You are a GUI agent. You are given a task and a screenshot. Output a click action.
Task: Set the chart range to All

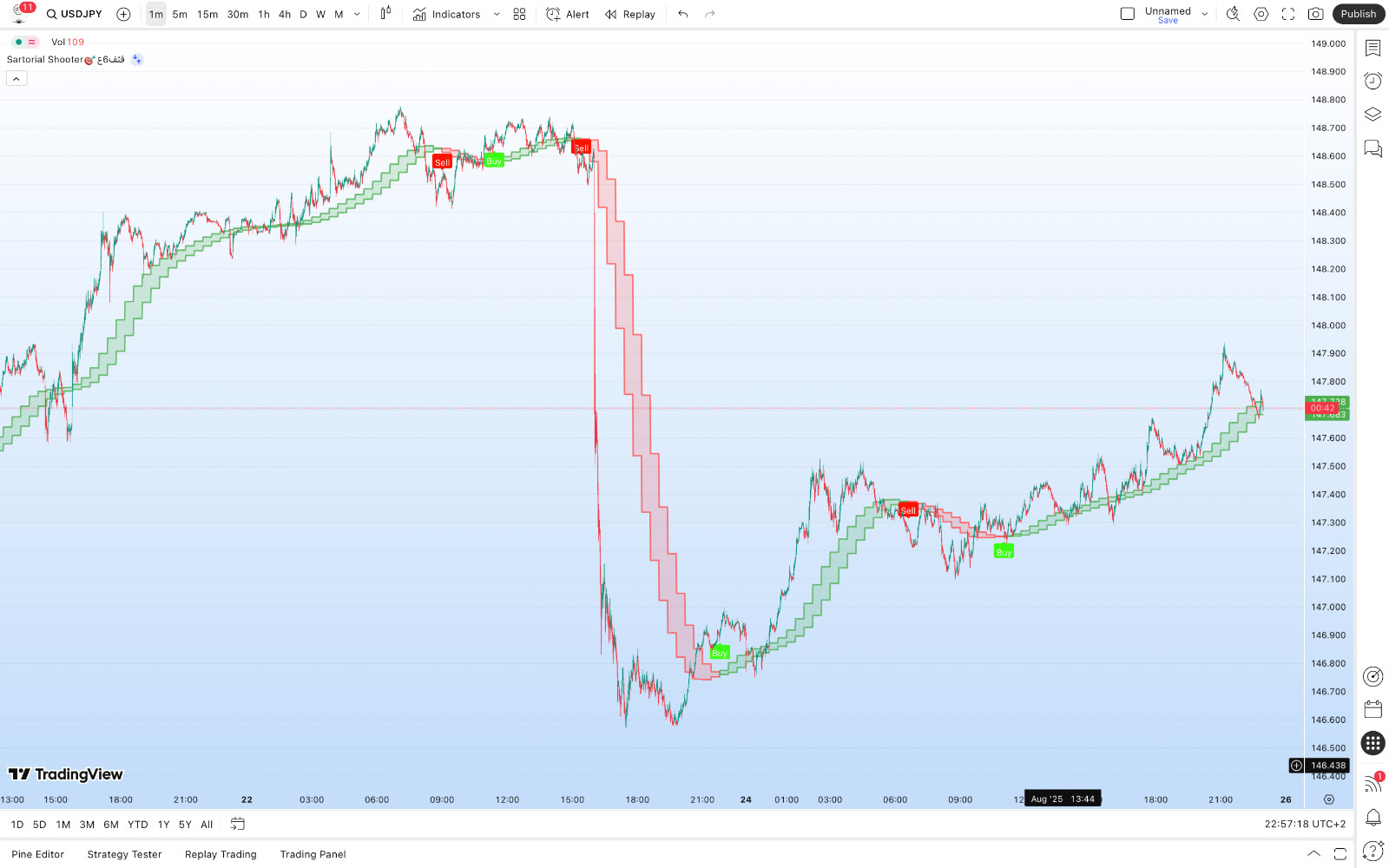[x=207, y=825]
